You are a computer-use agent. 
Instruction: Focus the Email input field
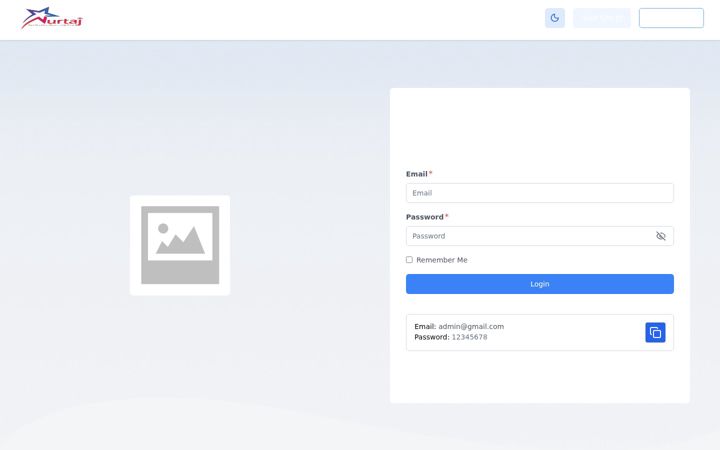coord(540,193)
